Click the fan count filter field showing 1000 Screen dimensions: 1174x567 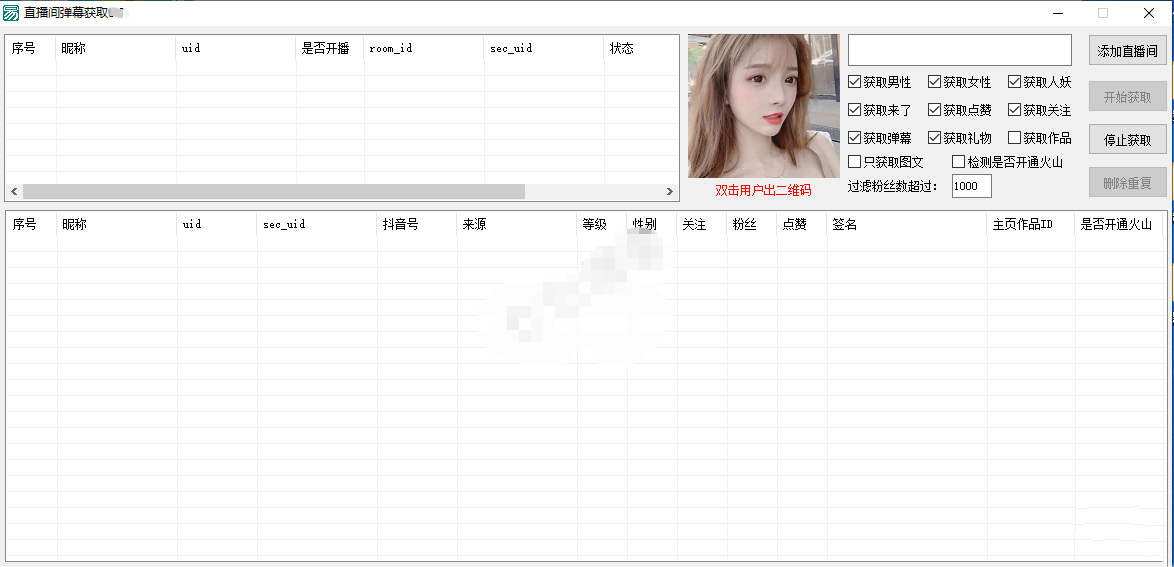971,186
